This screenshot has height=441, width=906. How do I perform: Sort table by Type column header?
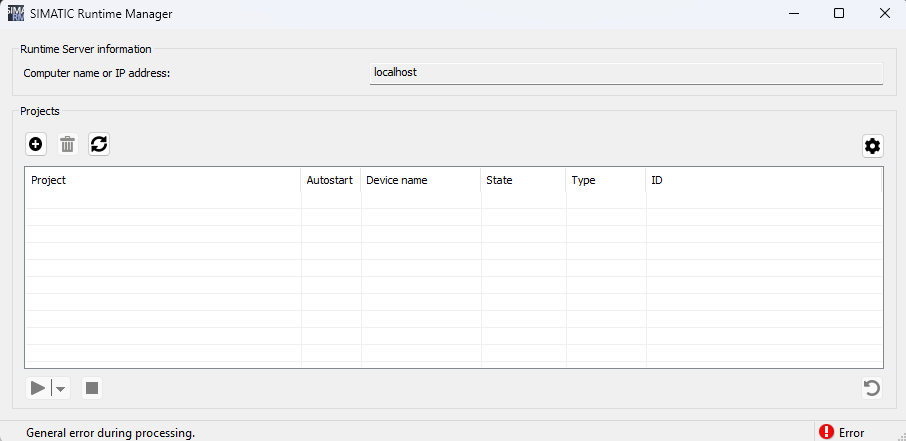click(x=605, y=181)
